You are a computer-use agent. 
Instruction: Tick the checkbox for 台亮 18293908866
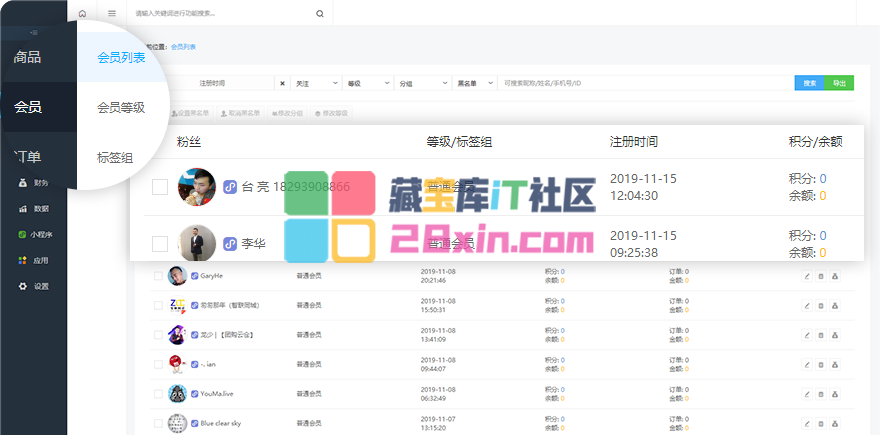(160, 187)
